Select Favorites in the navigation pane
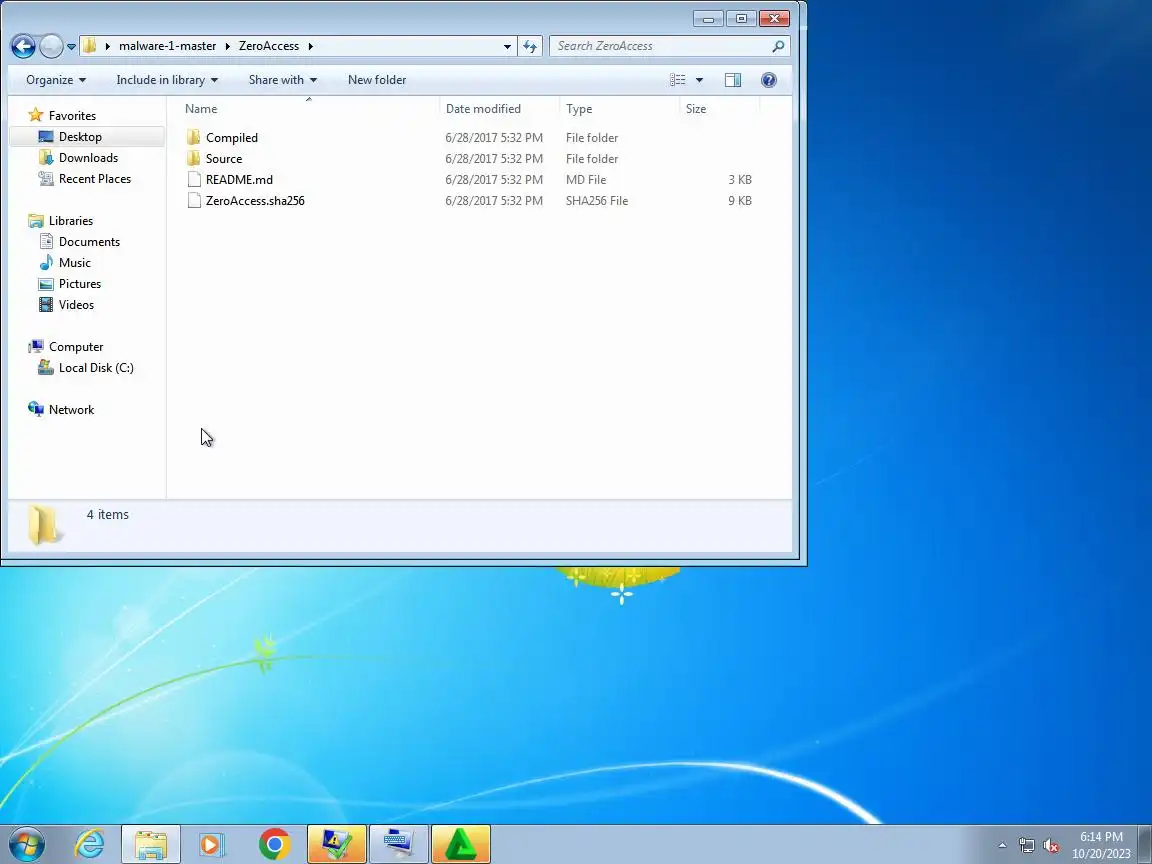The image size is (1152, 864). pyautogui.click(x=72, y=115)
